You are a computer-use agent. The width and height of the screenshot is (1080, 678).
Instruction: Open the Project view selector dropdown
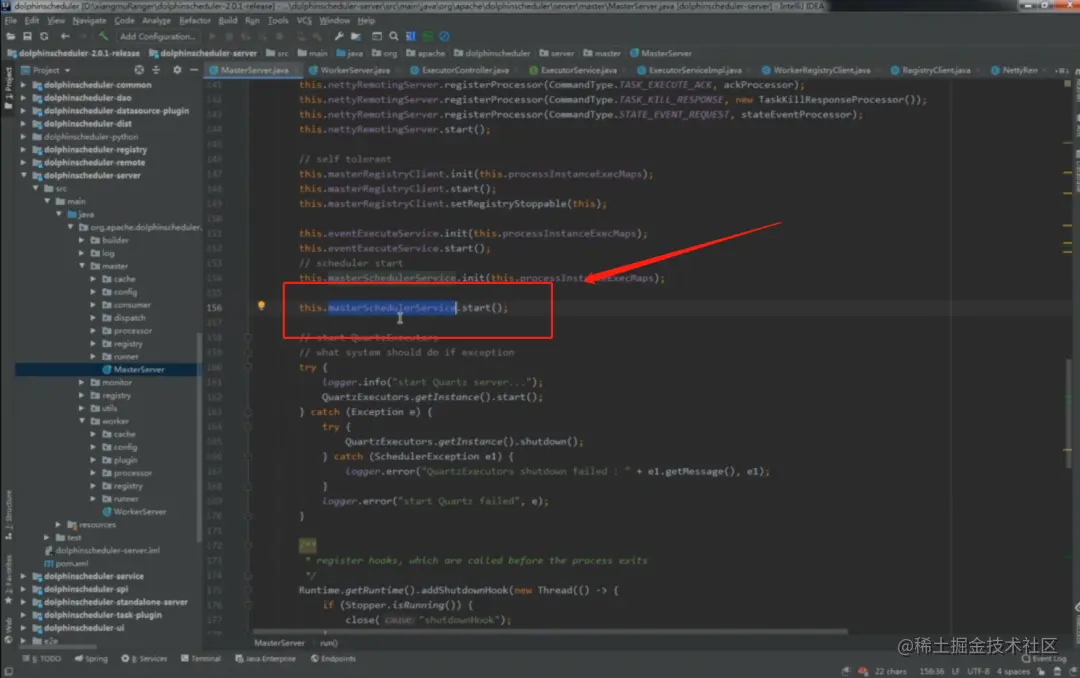click(x=45, y=70)
